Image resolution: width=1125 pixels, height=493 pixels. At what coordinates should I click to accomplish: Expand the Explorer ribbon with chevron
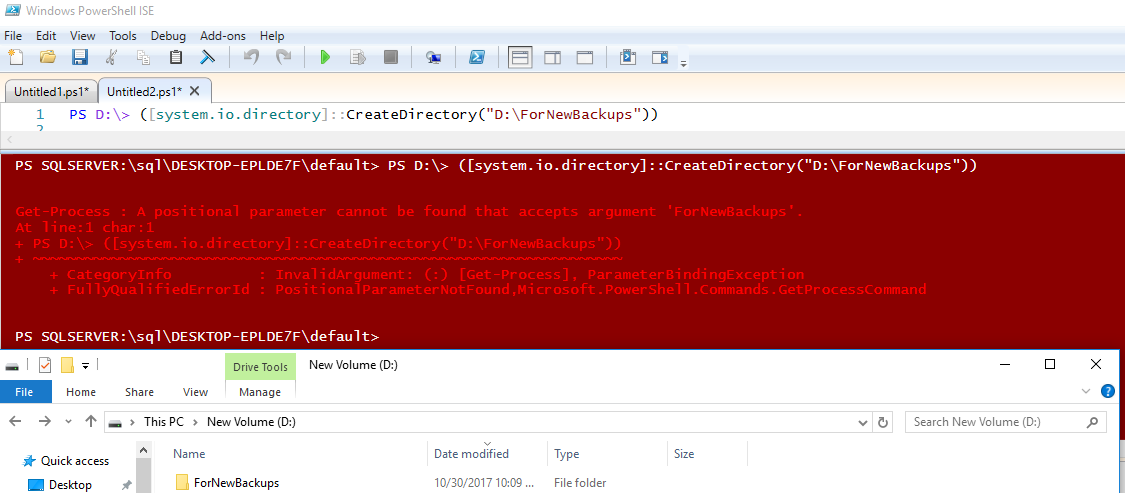tap(1086, 391)
